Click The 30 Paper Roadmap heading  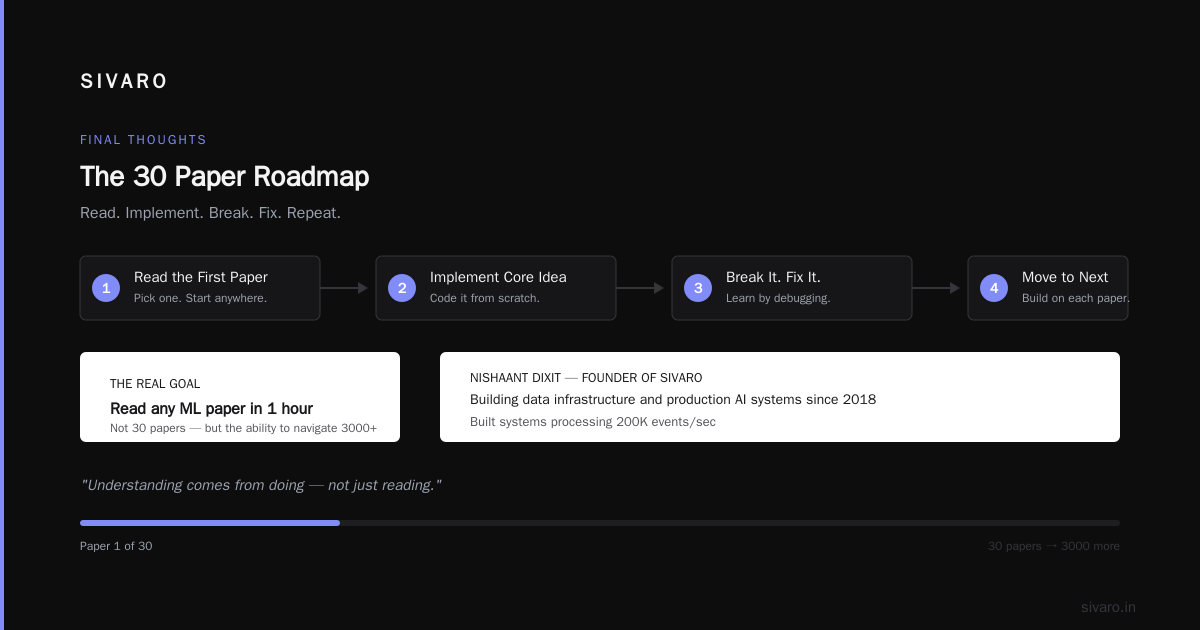coord(225,177)
